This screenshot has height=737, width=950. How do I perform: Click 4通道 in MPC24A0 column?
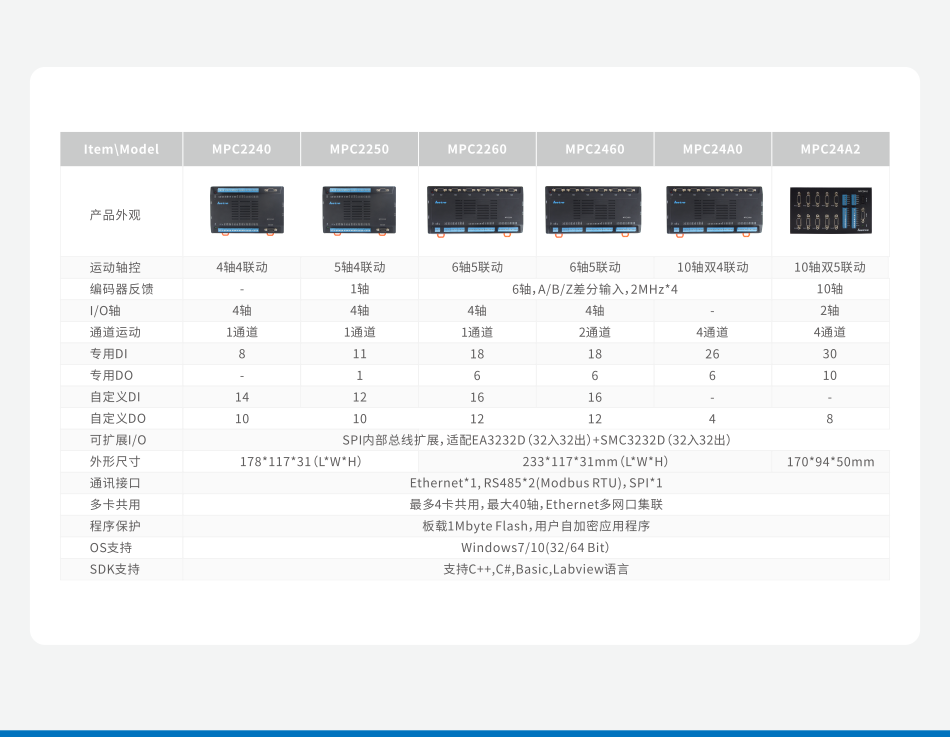[712, 332]
